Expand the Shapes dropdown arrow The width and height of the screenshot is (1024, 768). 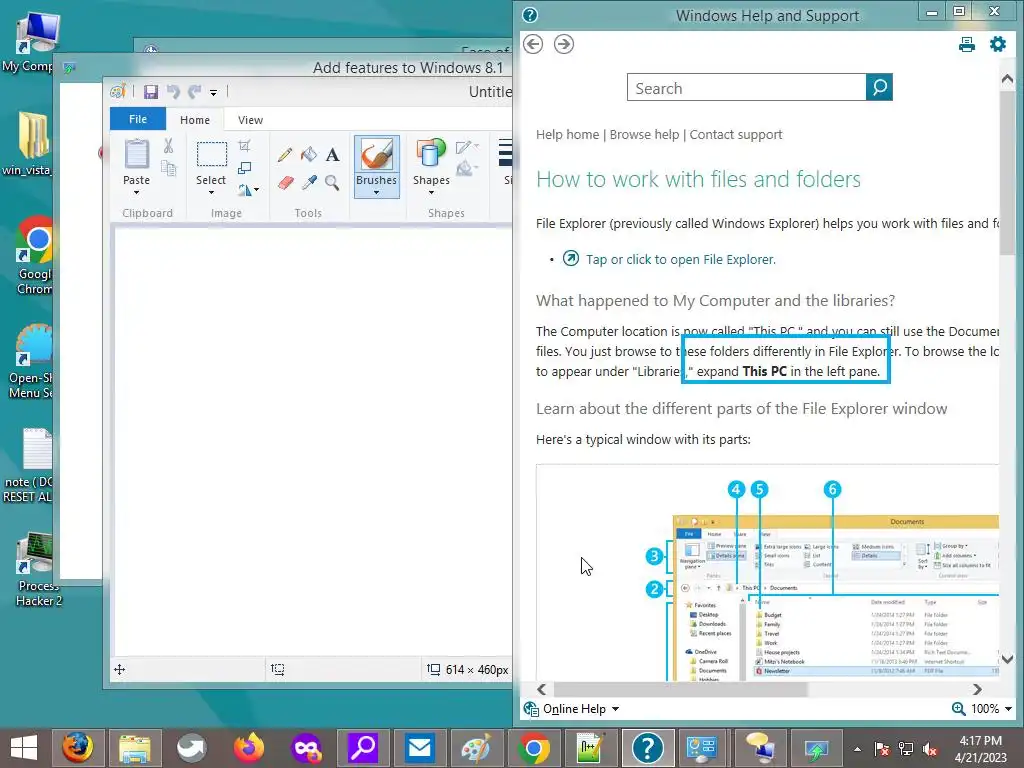[431, 192]
